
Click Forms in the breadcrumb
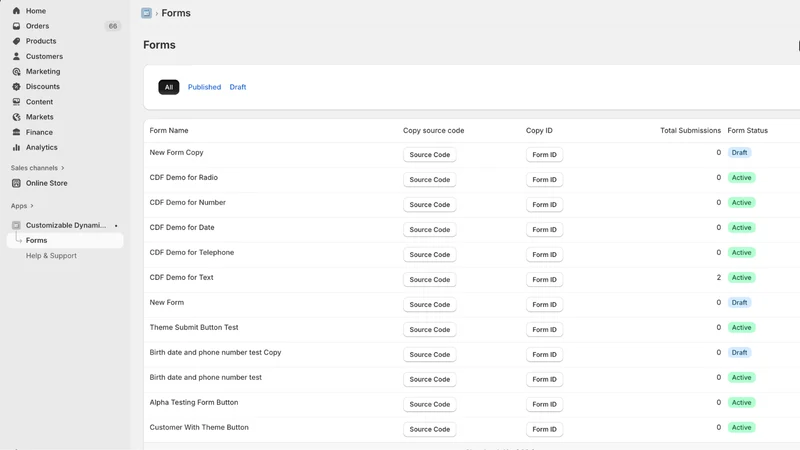[176, 13]
